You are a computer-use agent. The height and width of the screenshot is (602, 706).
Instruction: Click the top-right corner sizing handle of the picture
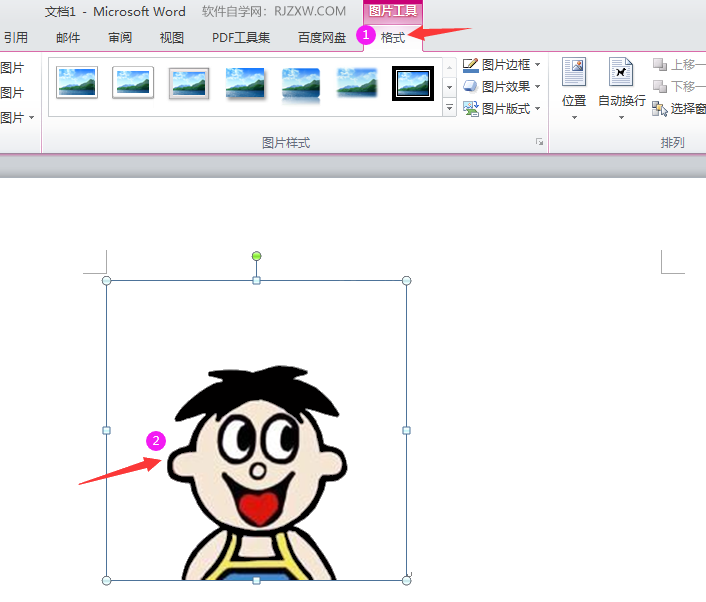(406, 281)
